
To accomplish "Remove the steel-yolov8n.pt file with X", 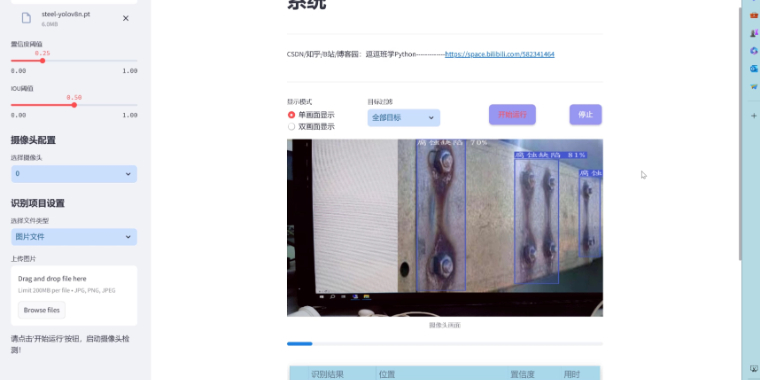I will [x=126, y=18].
